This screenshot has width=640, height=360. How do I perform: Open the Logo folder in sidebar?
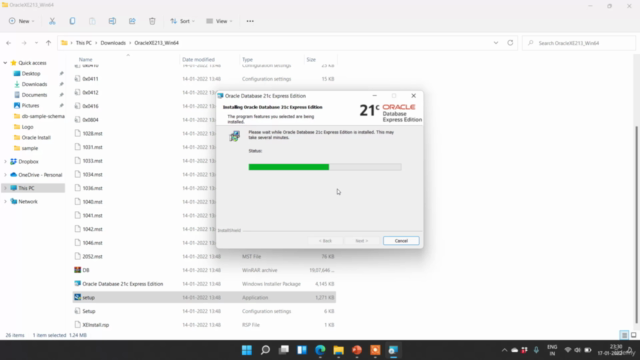27,127
